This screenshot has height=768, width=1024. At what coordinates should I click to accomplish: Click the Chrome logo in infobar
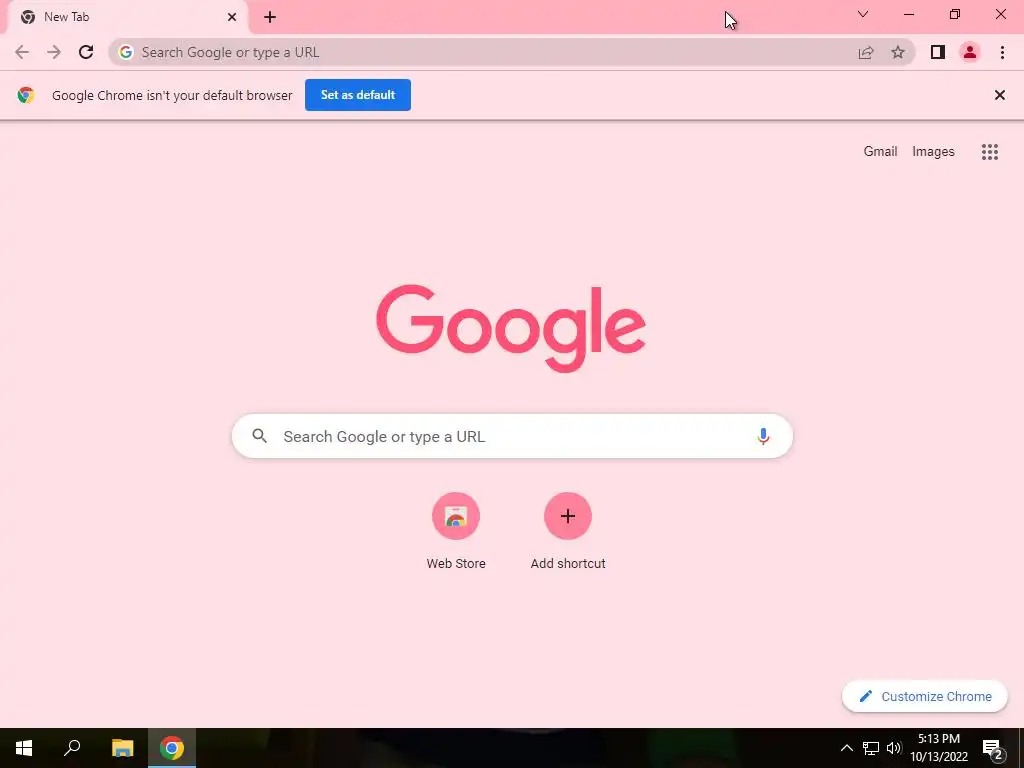[25, 95]
